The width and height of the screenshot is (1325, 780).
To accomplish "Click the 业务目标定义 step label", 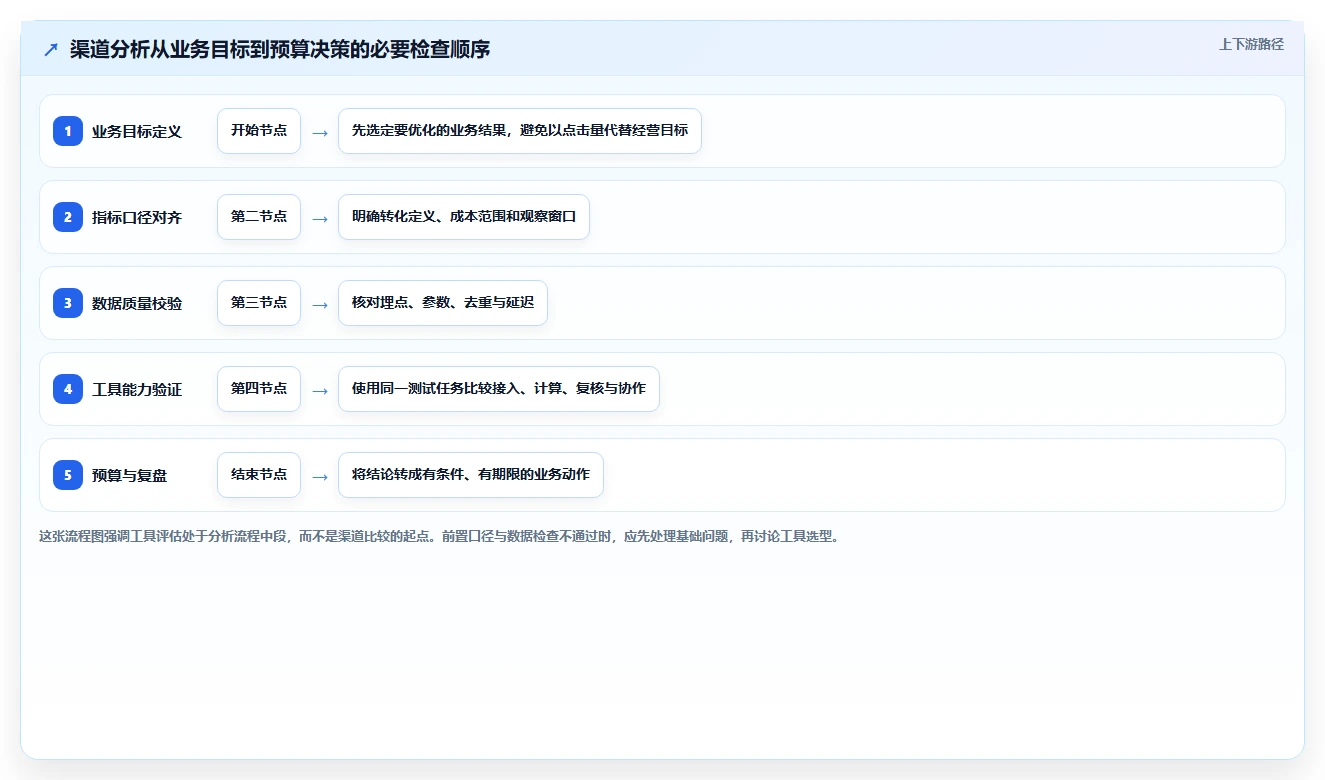I will [137, 131].
